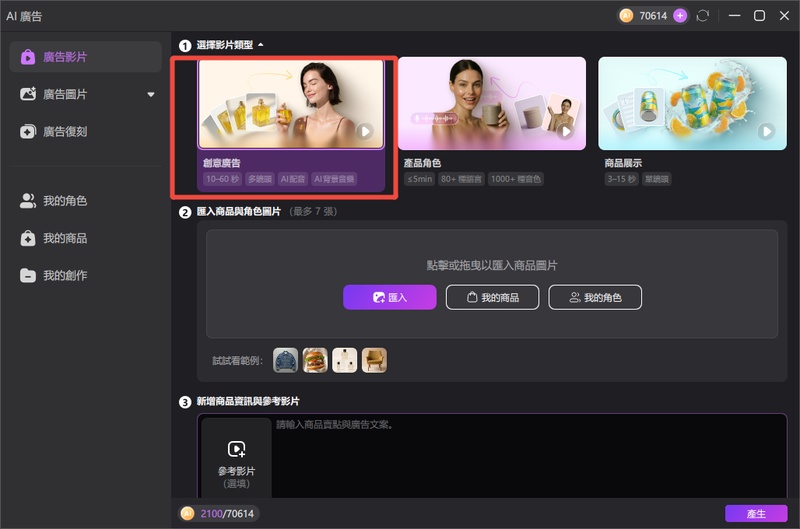Open 我的商品 in the sidebar
This screenshot has height=529, width=800.
pyautogui.click(x=86, y=238)
